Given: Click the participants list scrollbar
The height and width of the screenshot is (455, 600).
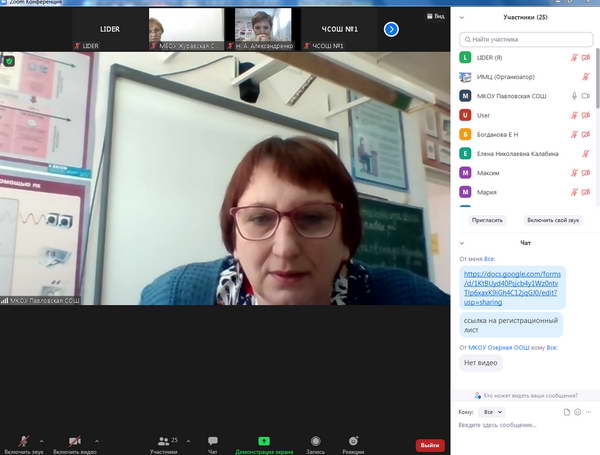Looking at the screenshot, I should (x=598, y=78).
